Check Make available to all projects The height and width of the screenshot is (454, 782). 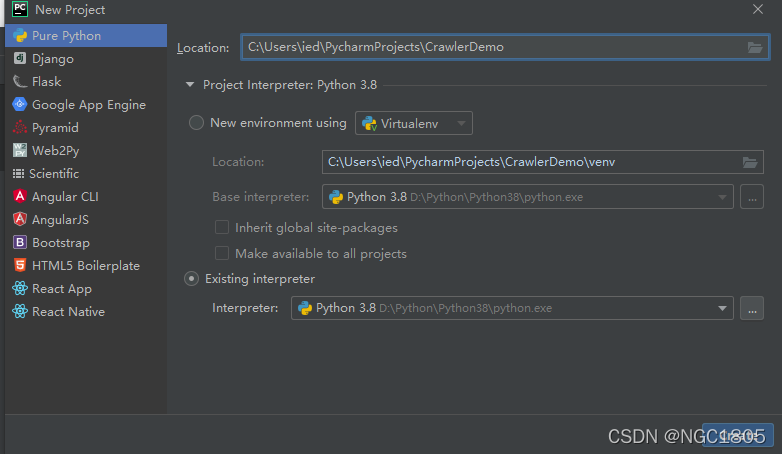tap(222, 253)
